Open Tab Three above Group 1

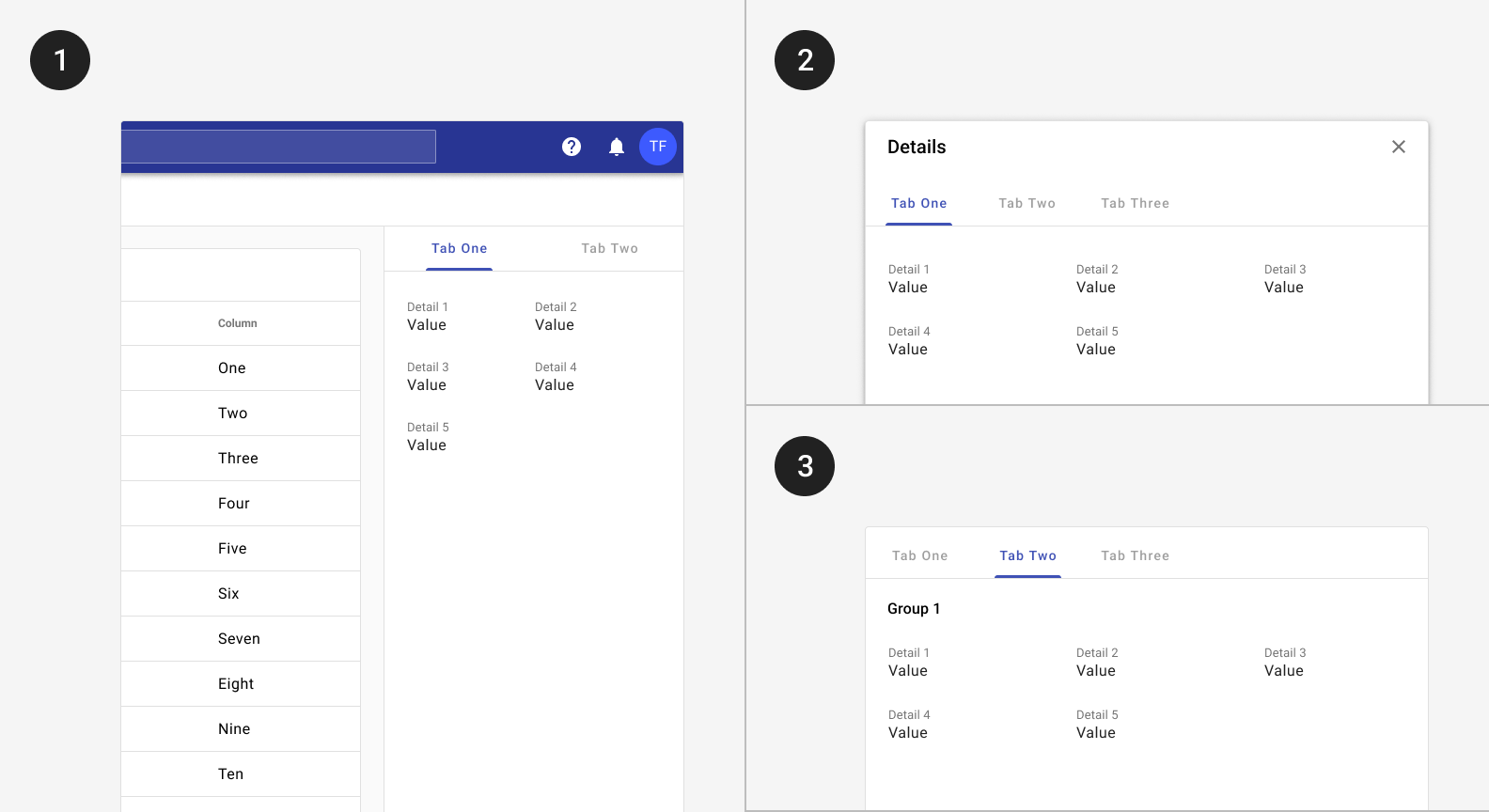click(x=1136, y=555)
